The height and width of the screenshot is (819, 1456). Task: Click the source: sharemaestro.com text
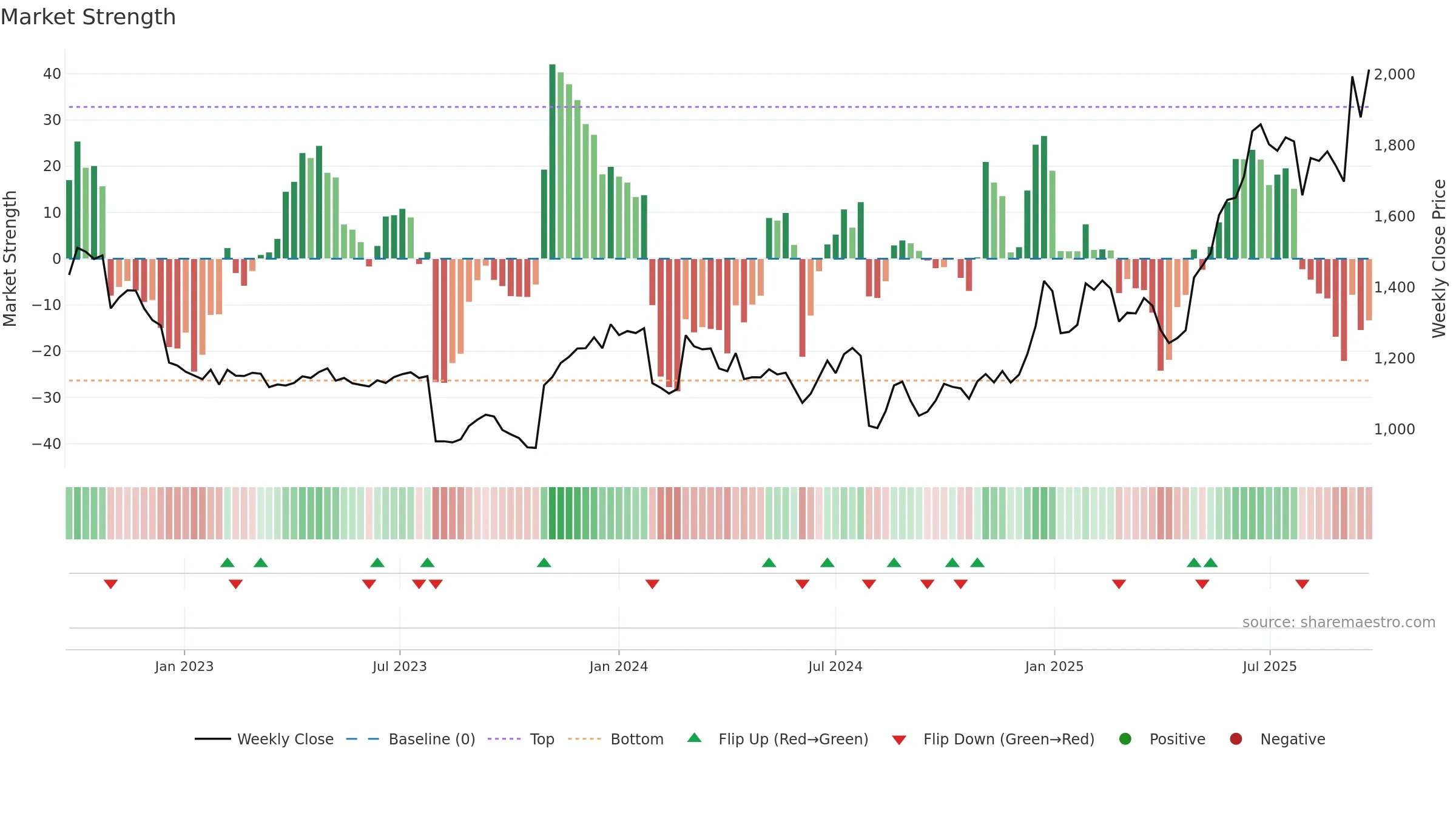tap(1339, 622)
